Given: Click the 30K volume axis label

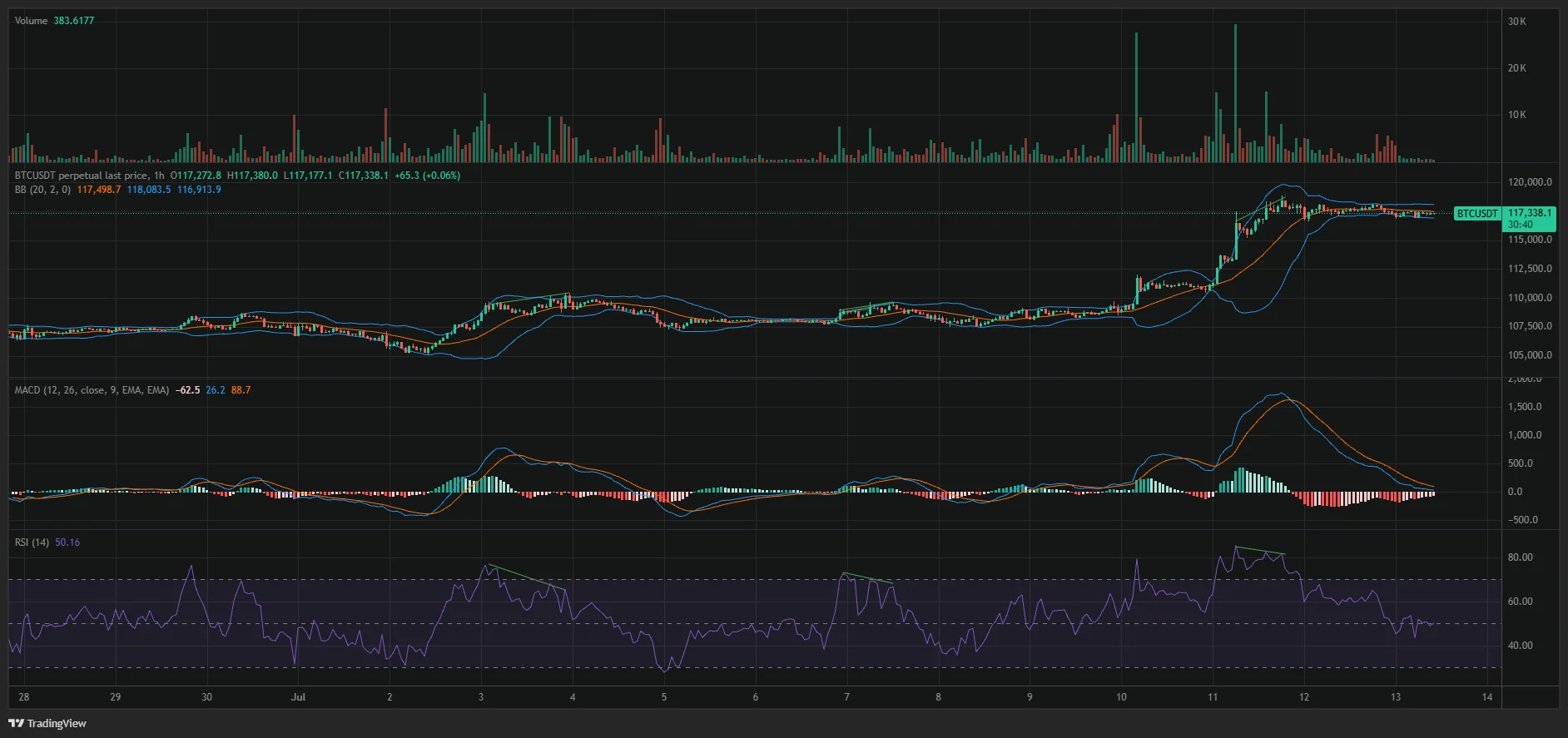Looking at the screenshot, I should pyautogui.click(x=1517, y=22).
